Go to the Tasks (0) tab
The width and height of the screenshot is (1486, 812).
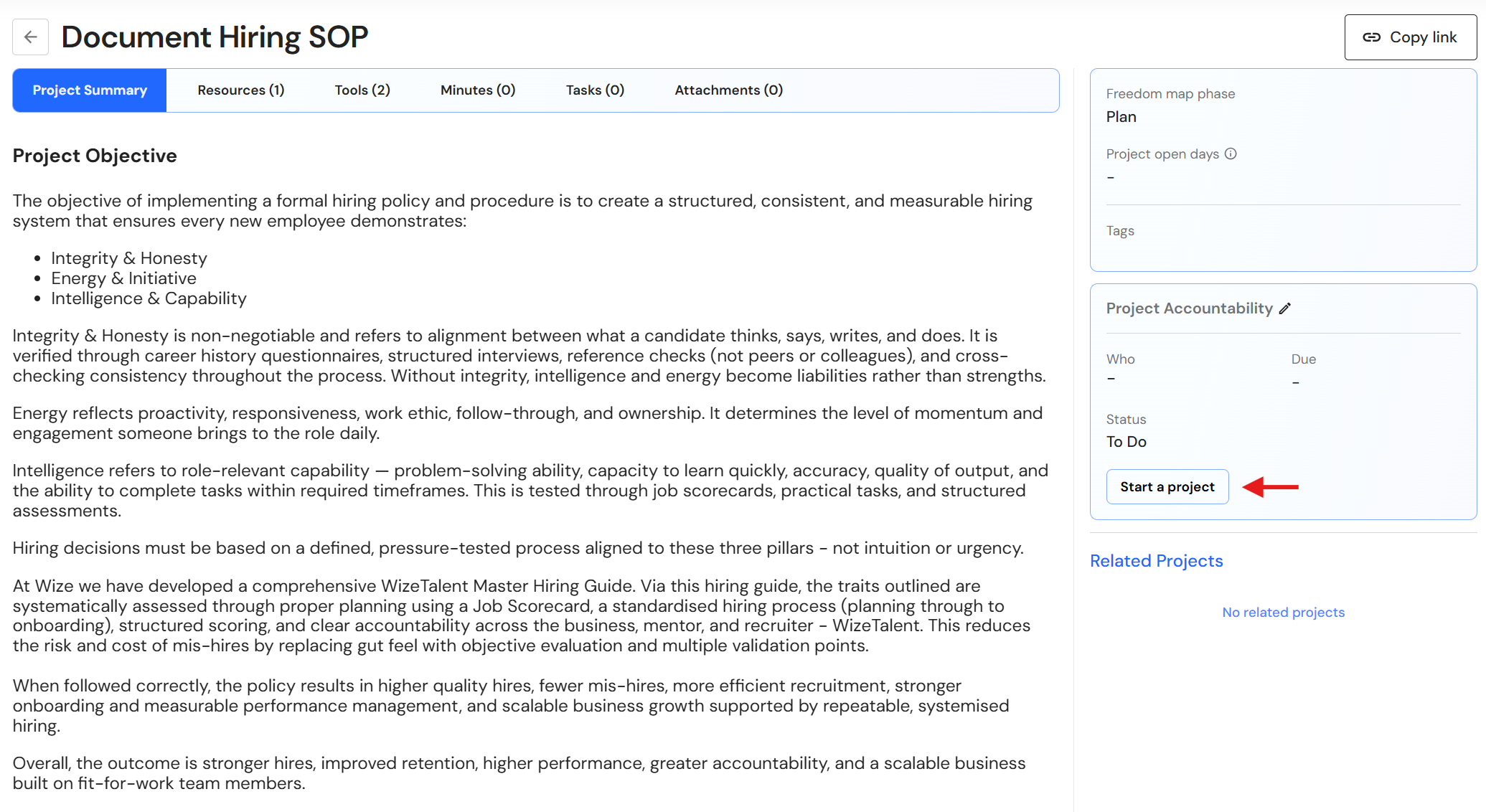(595, 90)
